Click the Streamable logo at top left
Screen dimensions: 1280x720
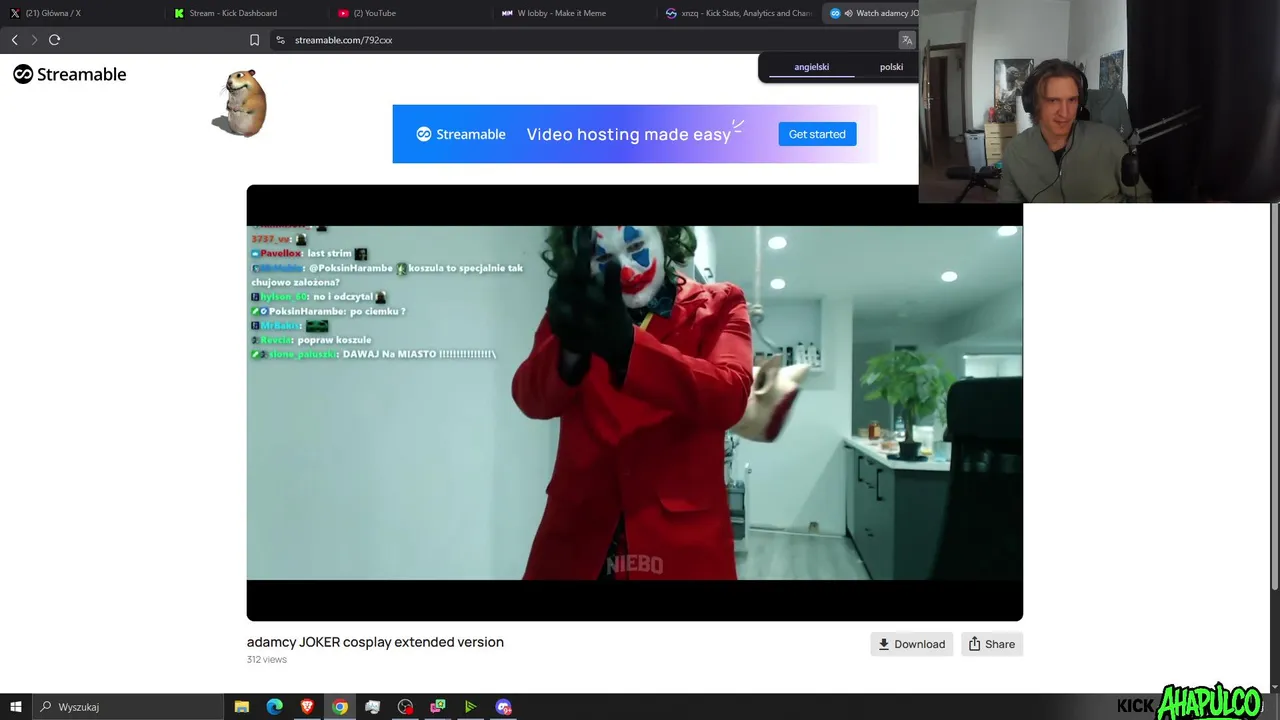(70, 74)
